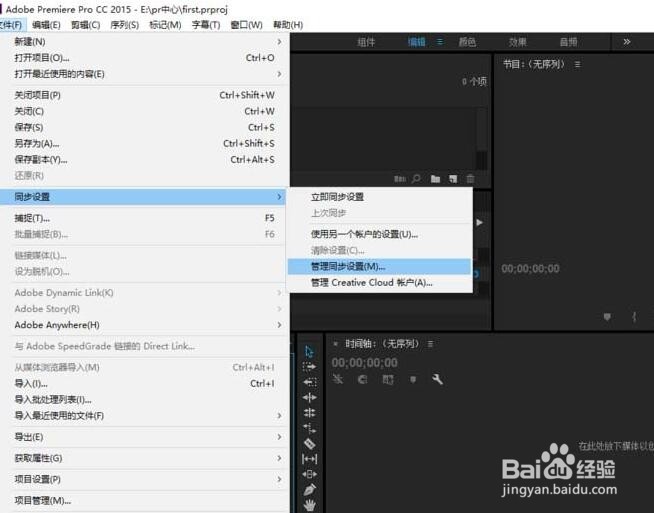The height and width of the screenshot is (513, 654).
Task: Click the Find magnifier in project panel
Action: click(416, 179)
